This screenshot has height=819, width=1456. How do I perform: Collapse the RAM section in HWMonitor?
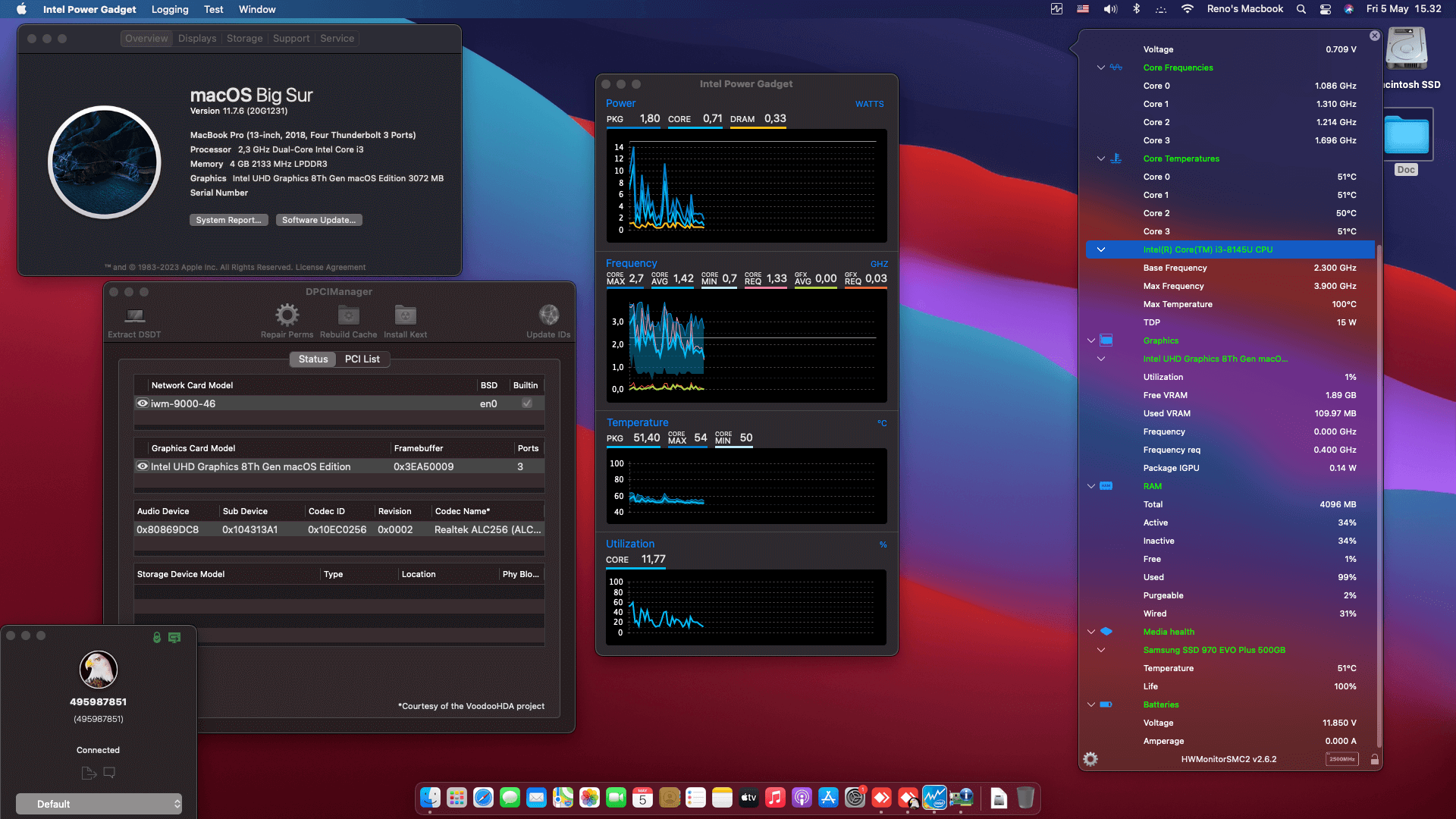click(1090, 486)
